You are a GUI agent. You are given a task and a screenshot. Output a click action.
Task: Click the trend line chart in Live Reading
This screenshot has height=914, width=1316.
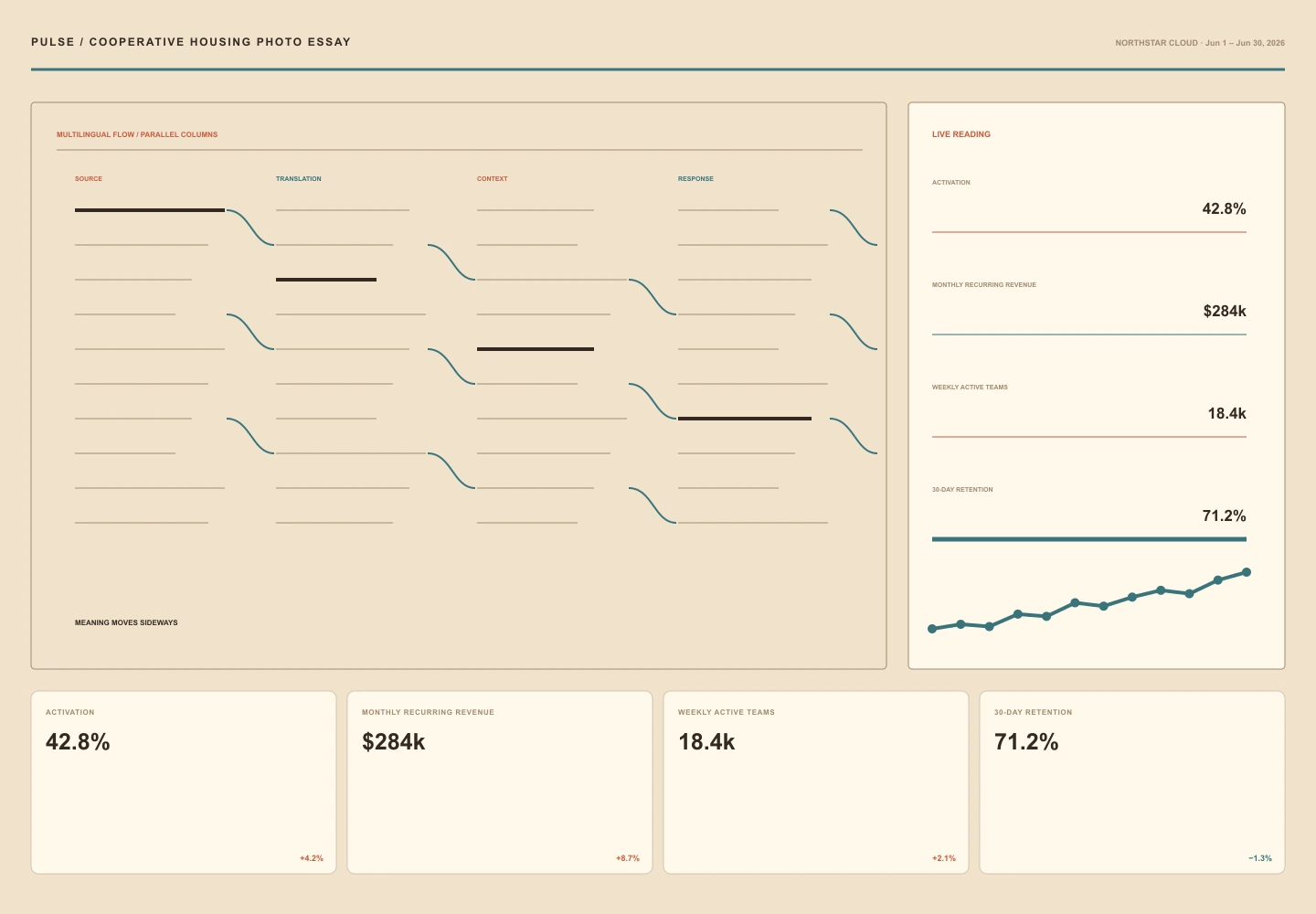(1089, 600)
